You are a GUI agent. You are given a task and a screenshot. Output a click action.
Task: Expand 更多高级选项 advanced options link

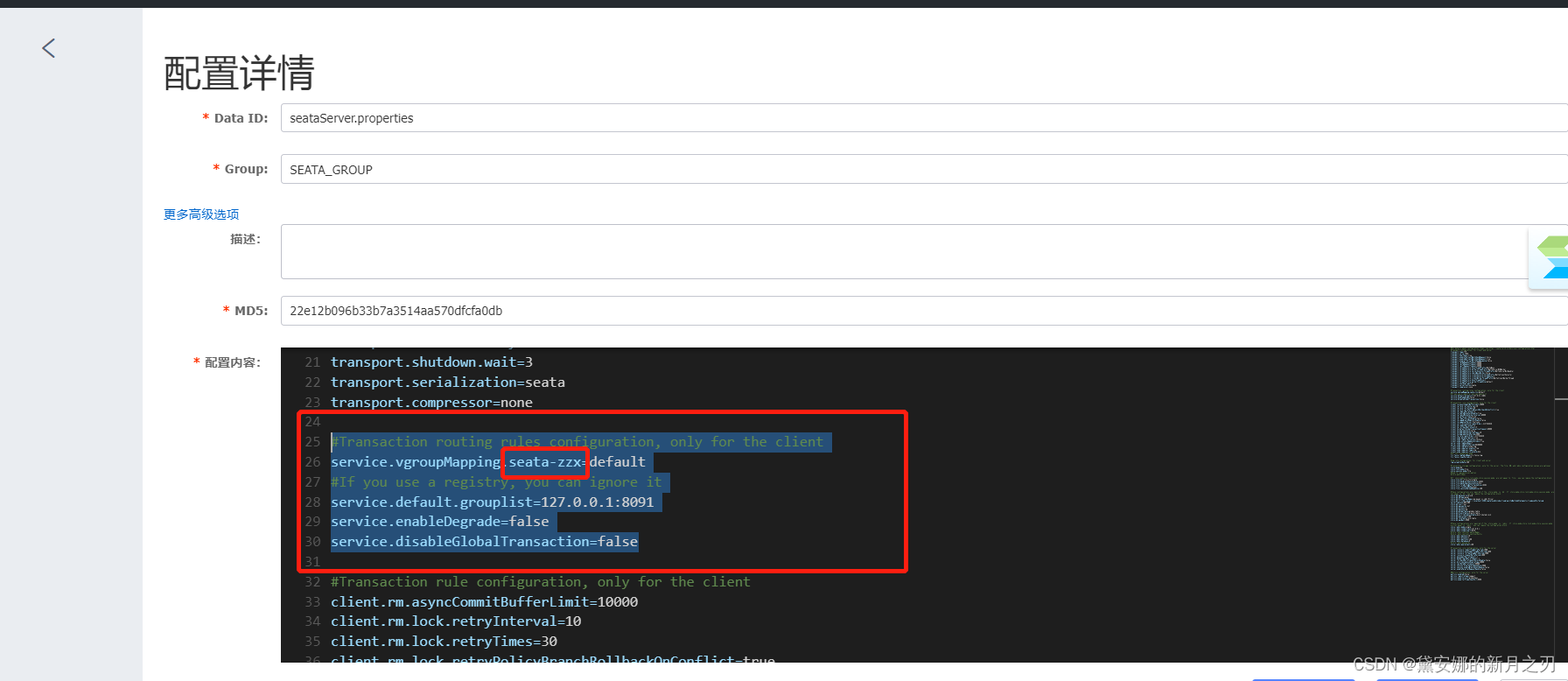click(x=201, y=214)
